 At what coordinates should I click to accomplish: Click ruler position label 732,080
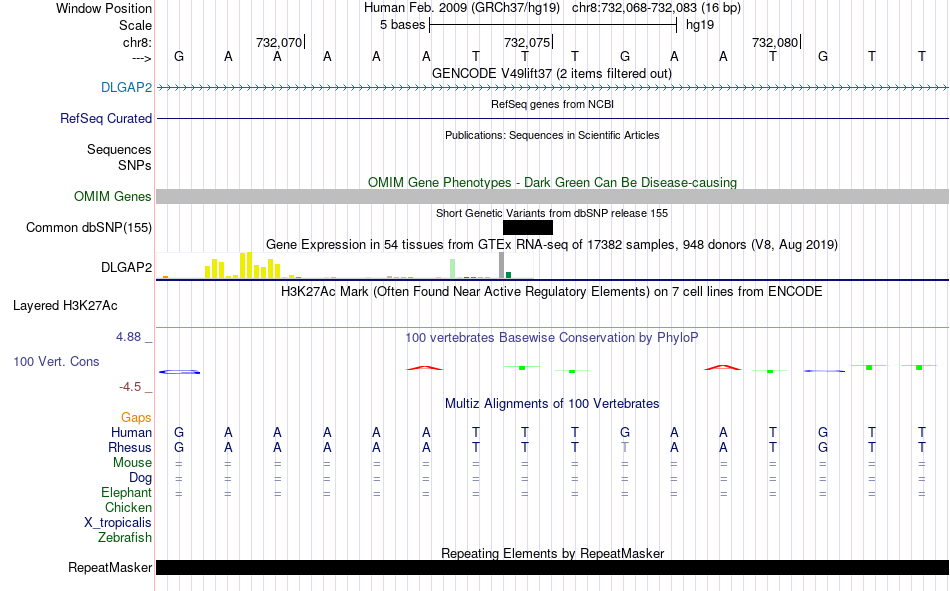tap(775, 42)
